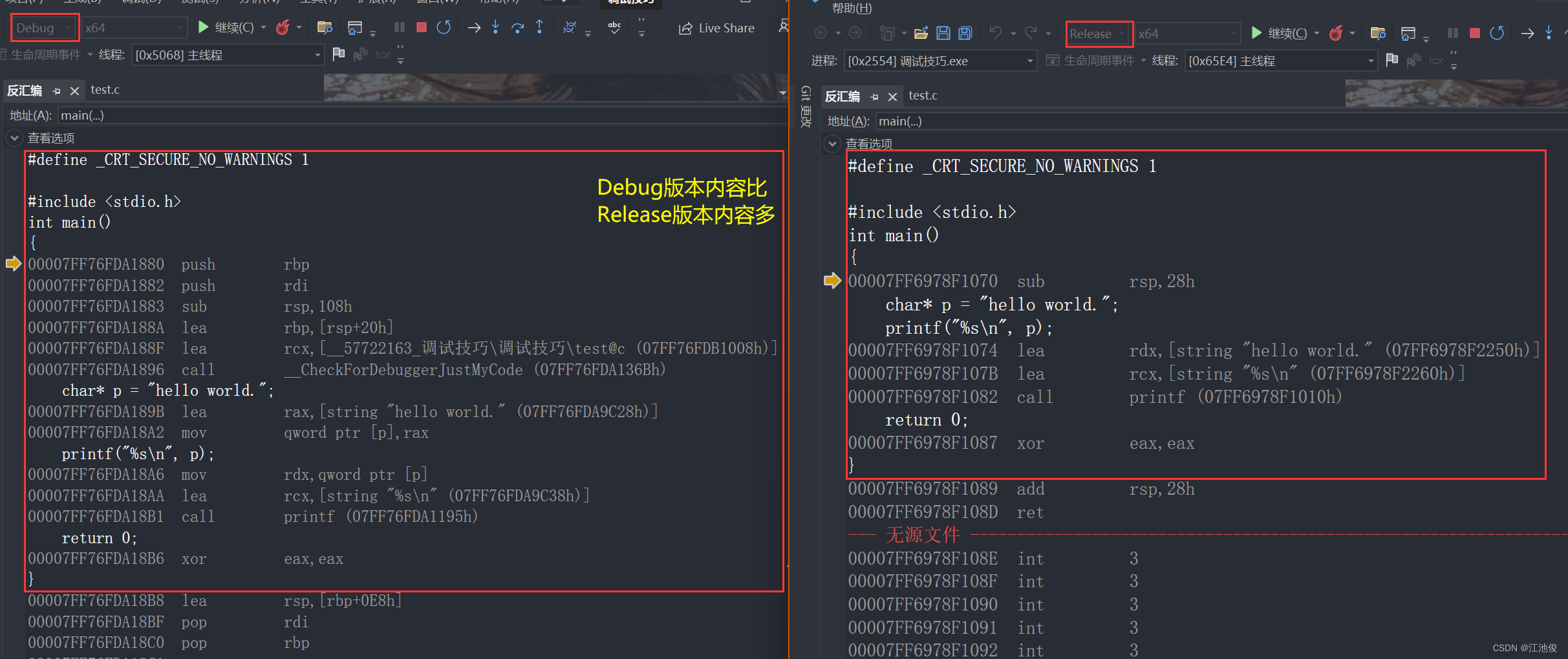Restart debugging in the Release window
The width and height of the screenshot is (1568, 659).
point(1497,33)
